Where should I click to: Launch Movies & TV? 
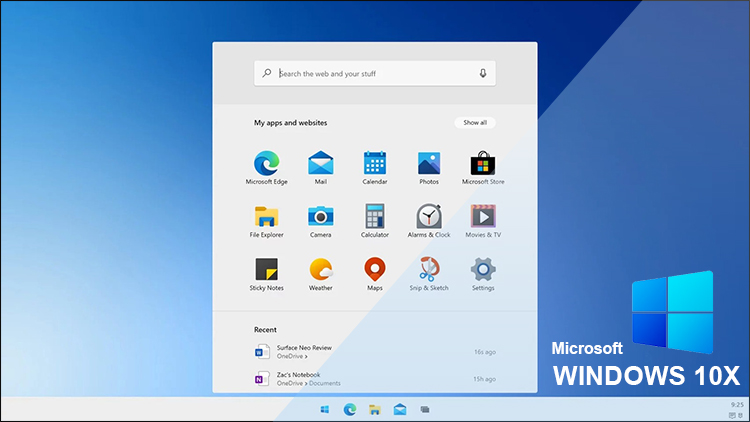483,221
